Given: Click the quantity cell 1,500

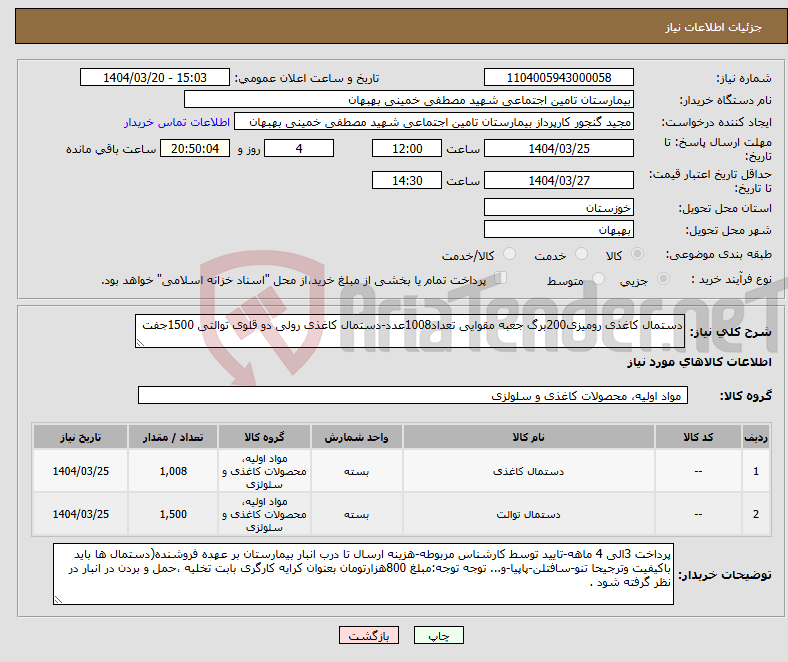Looking at the screenshot, I should pyautogui.click(x=173, y=514).
